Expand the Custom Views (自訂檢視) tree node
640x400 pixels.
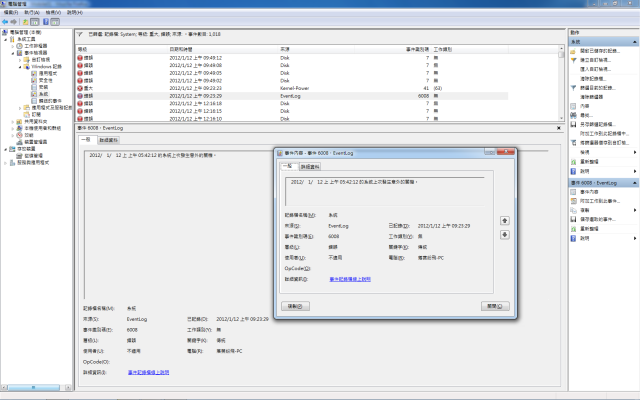click(x=20, y=60)
